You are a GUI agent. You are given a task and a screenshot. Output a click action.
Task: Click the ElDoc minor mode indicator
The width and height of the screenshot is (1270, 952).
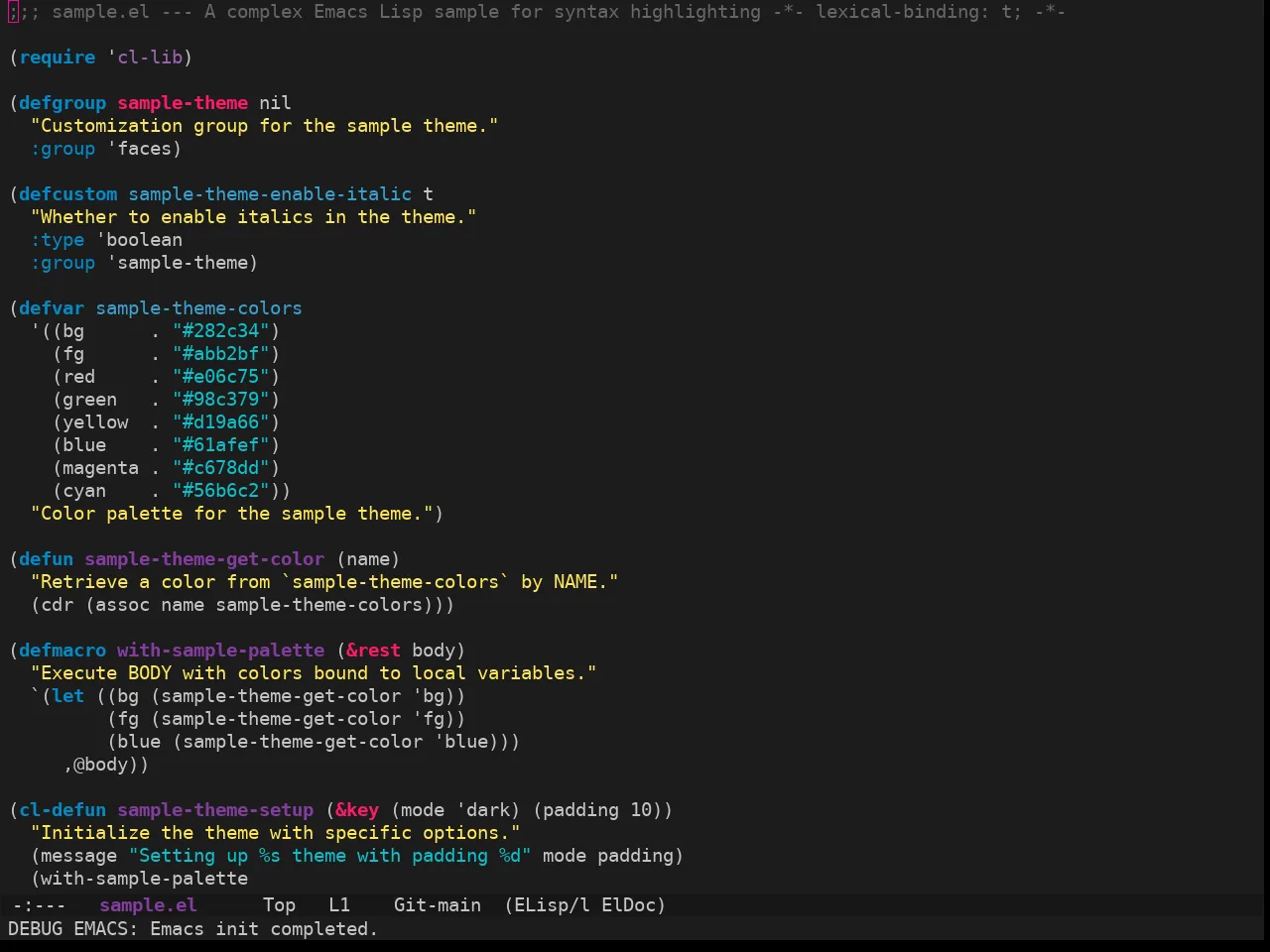click(628, 905)
